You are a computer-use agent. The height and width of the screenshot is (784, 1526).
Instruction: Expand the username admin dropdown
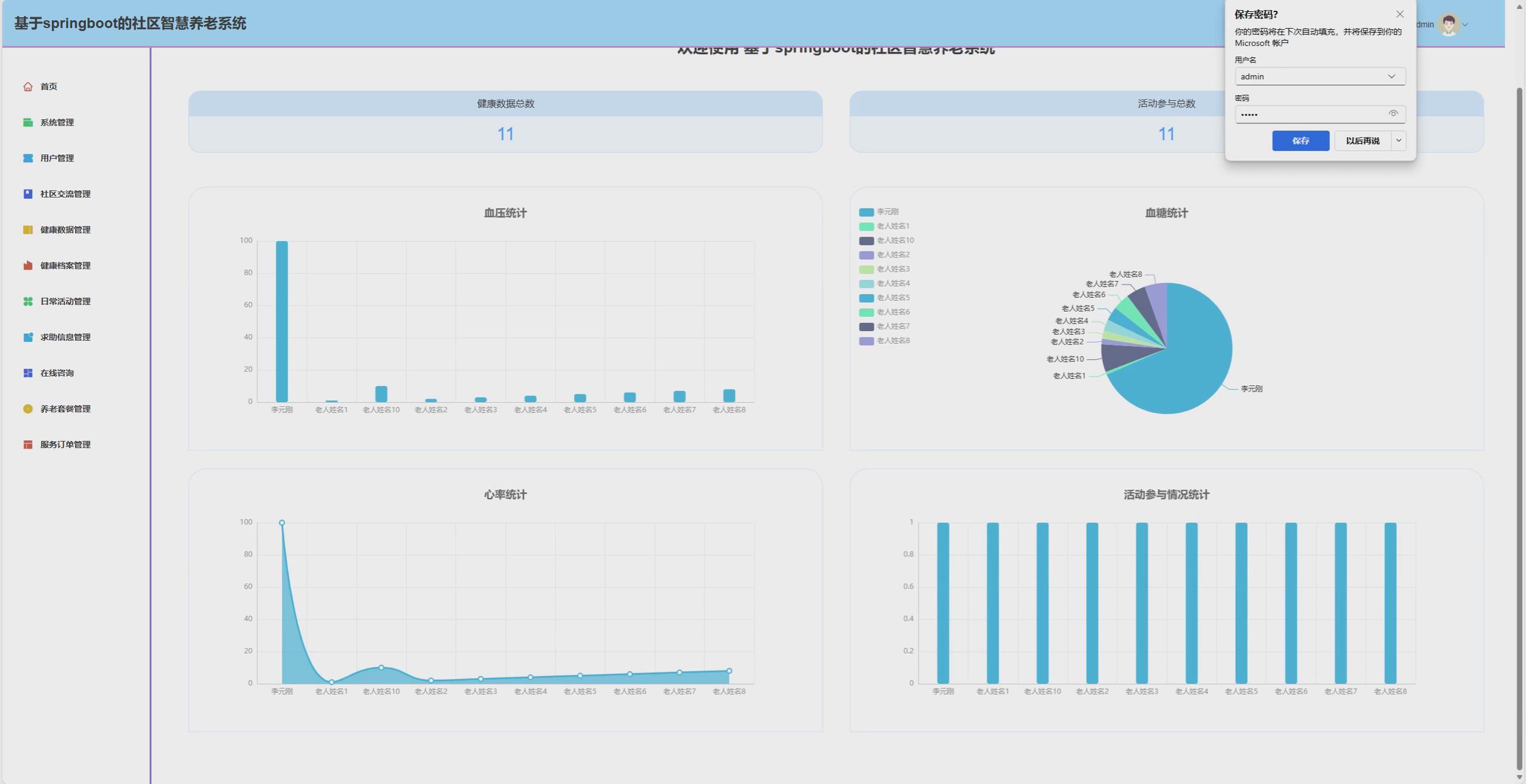click(1391, 76)
